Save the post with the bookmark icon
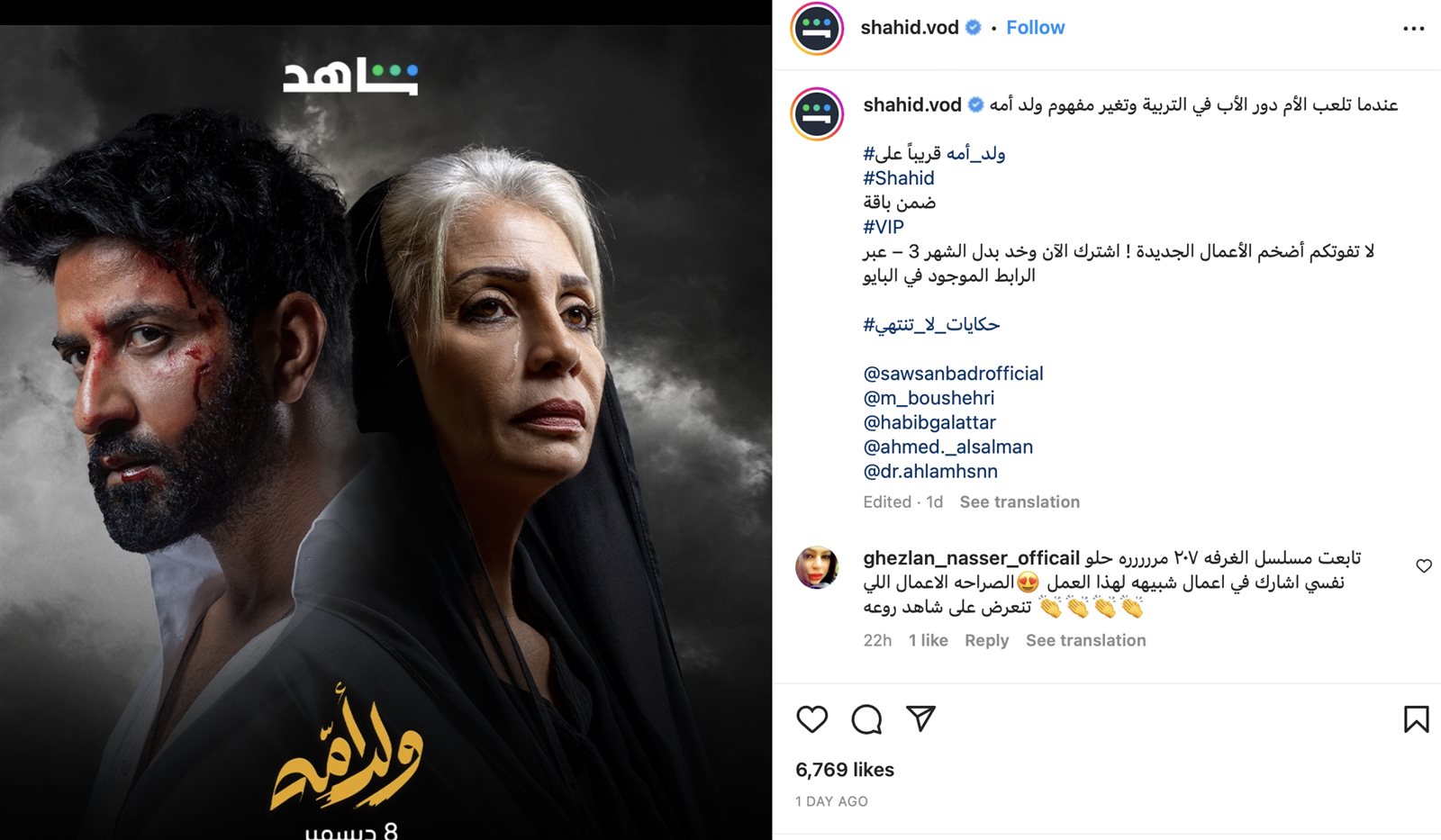The width and height of the screenshot is (1441, 840). click(x=1416, y=718)
